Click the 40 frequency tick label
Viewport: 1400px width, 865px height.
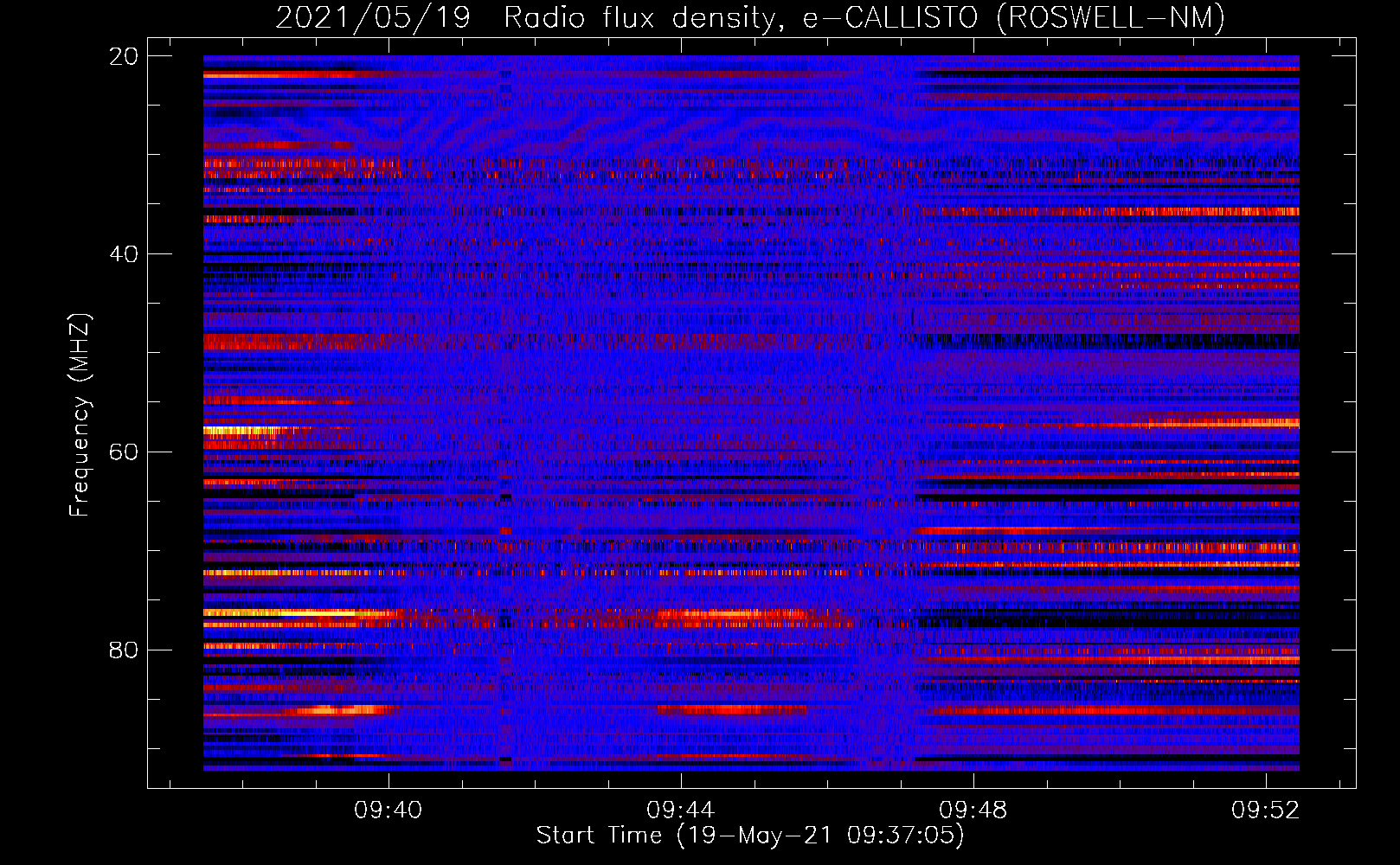point(123,254)
